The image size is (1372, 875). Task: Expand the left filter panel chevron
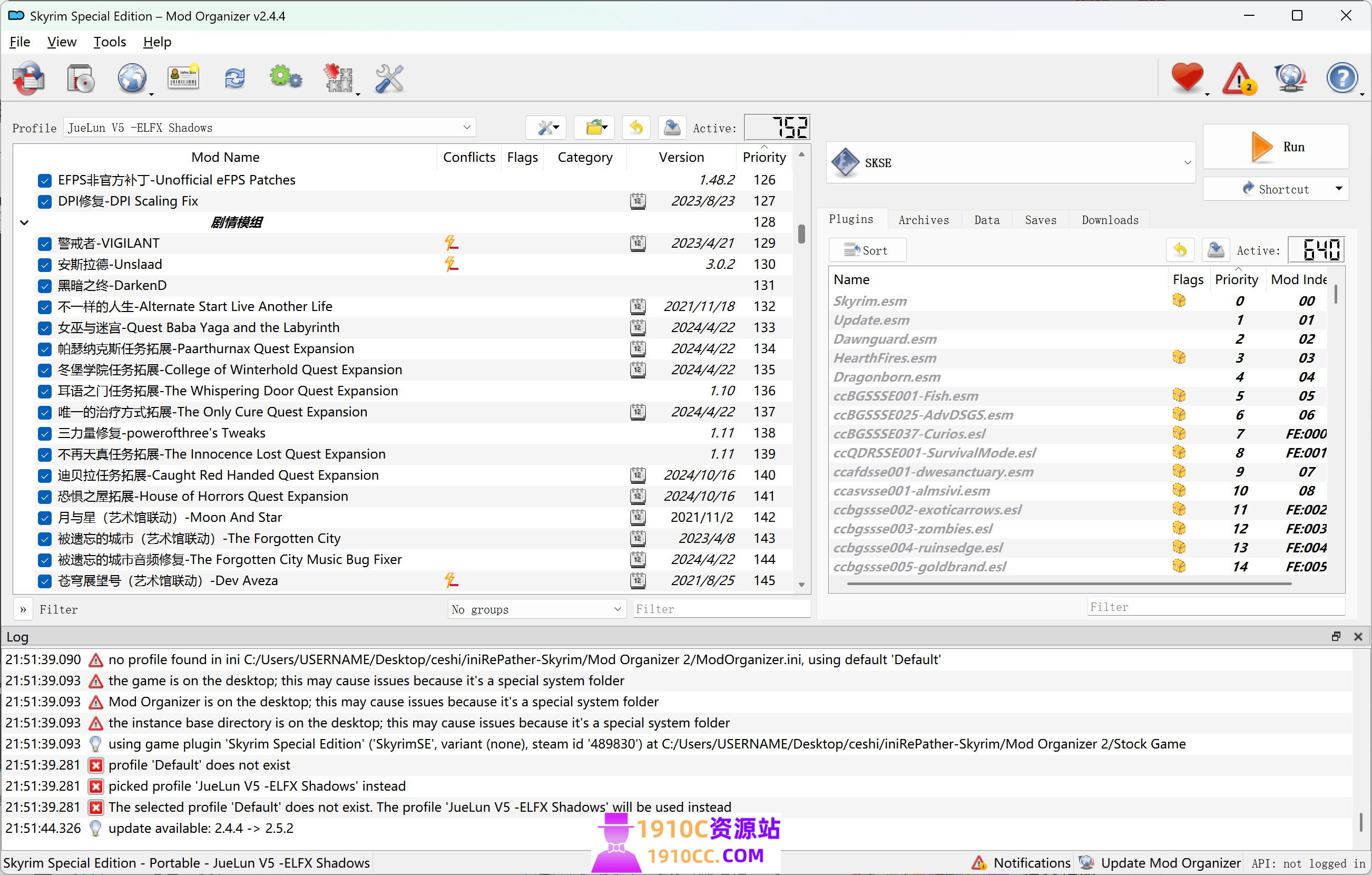pyautogui.click(x=23, y=609)
